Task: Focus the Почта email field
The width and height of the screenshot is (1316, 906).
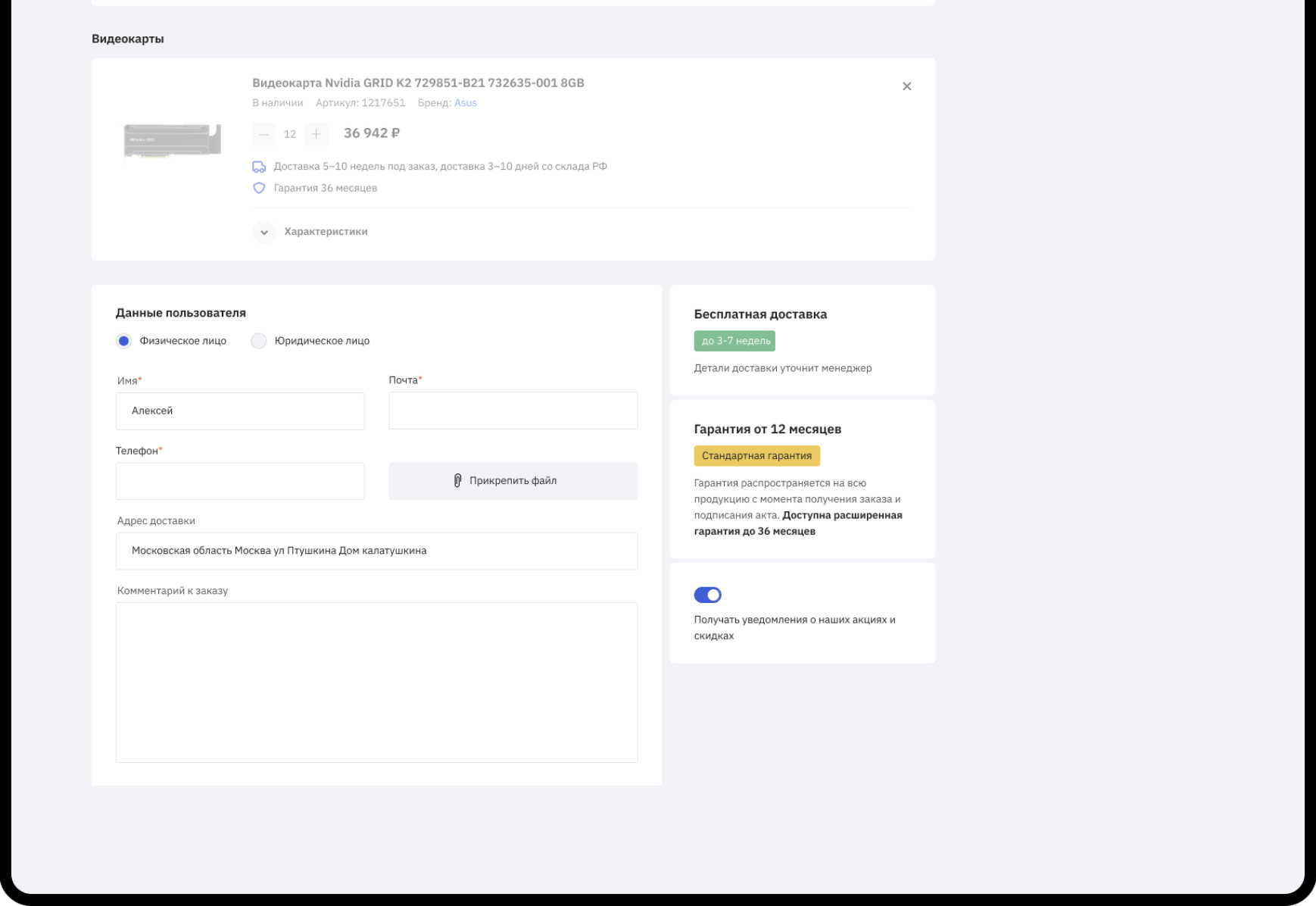Action: click(x=513, y=411)
